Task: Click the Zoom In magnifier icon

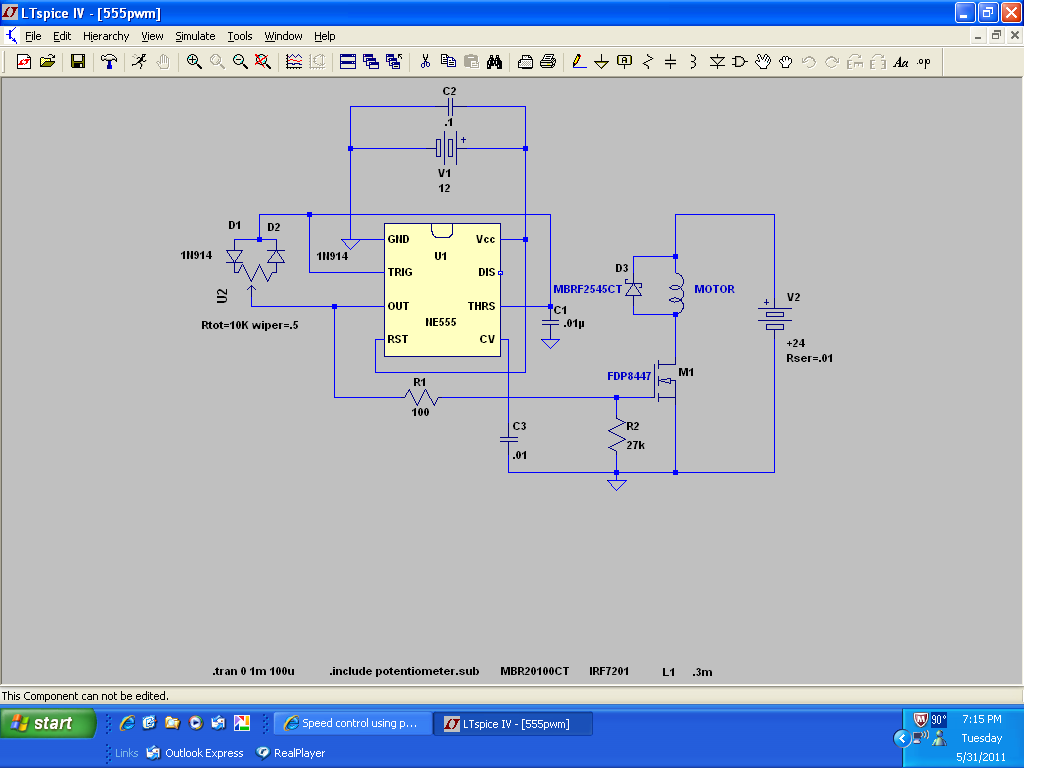Action: coord(194,62)
